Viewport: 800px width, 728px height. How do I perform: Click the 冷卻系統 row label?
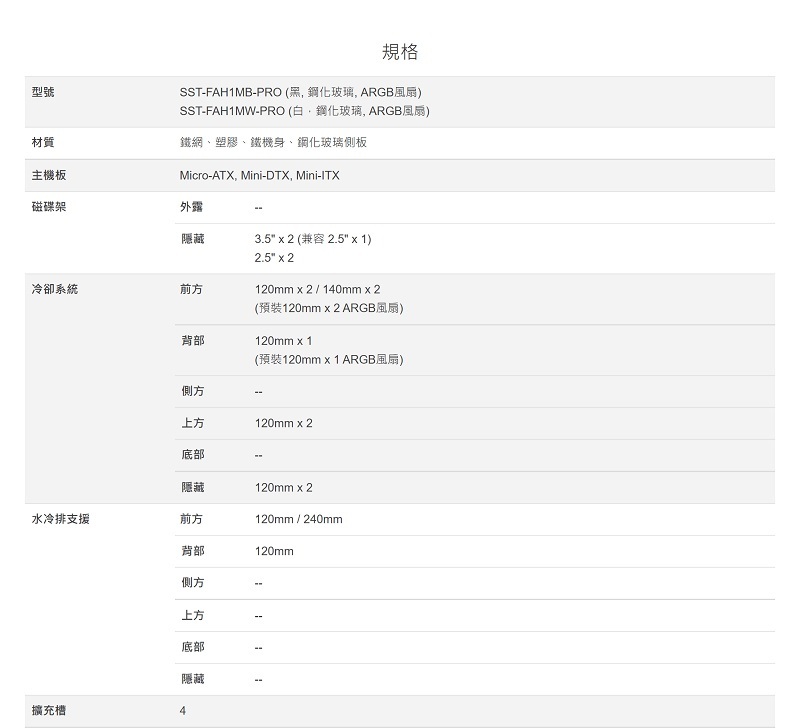55,289
